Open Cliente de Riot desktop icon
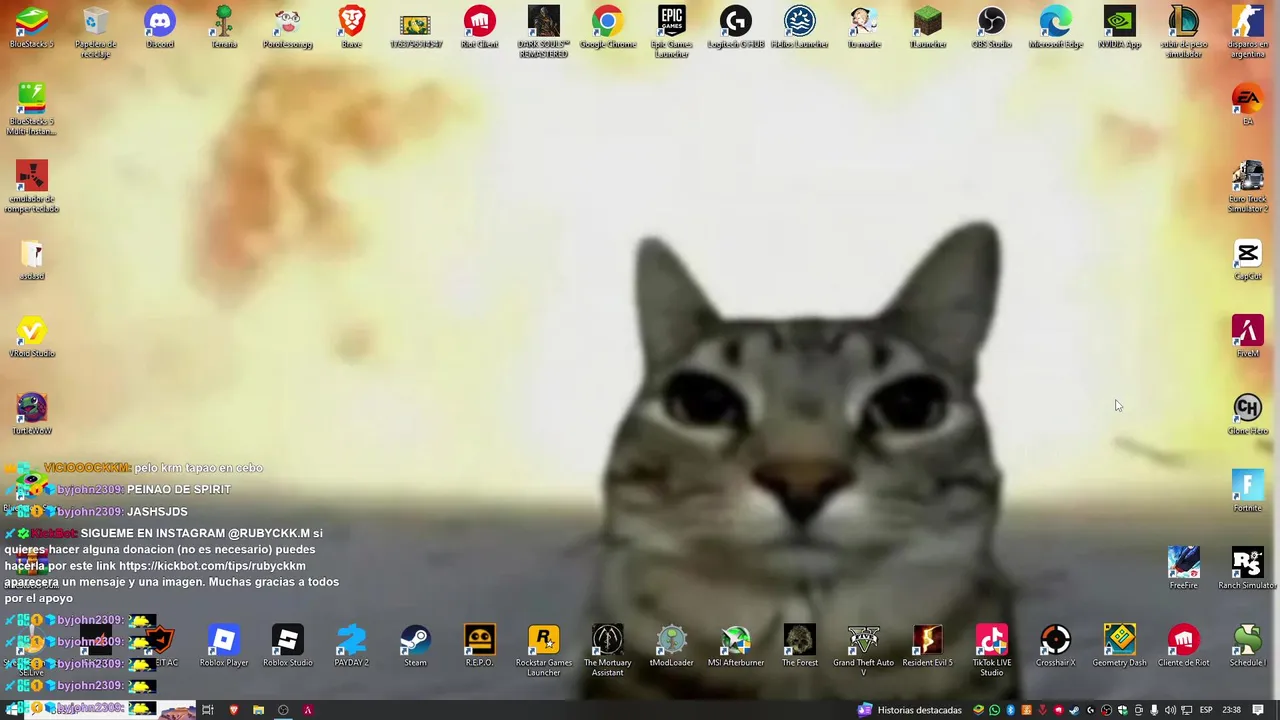 pyautogui.click(x=1184, y=646)
